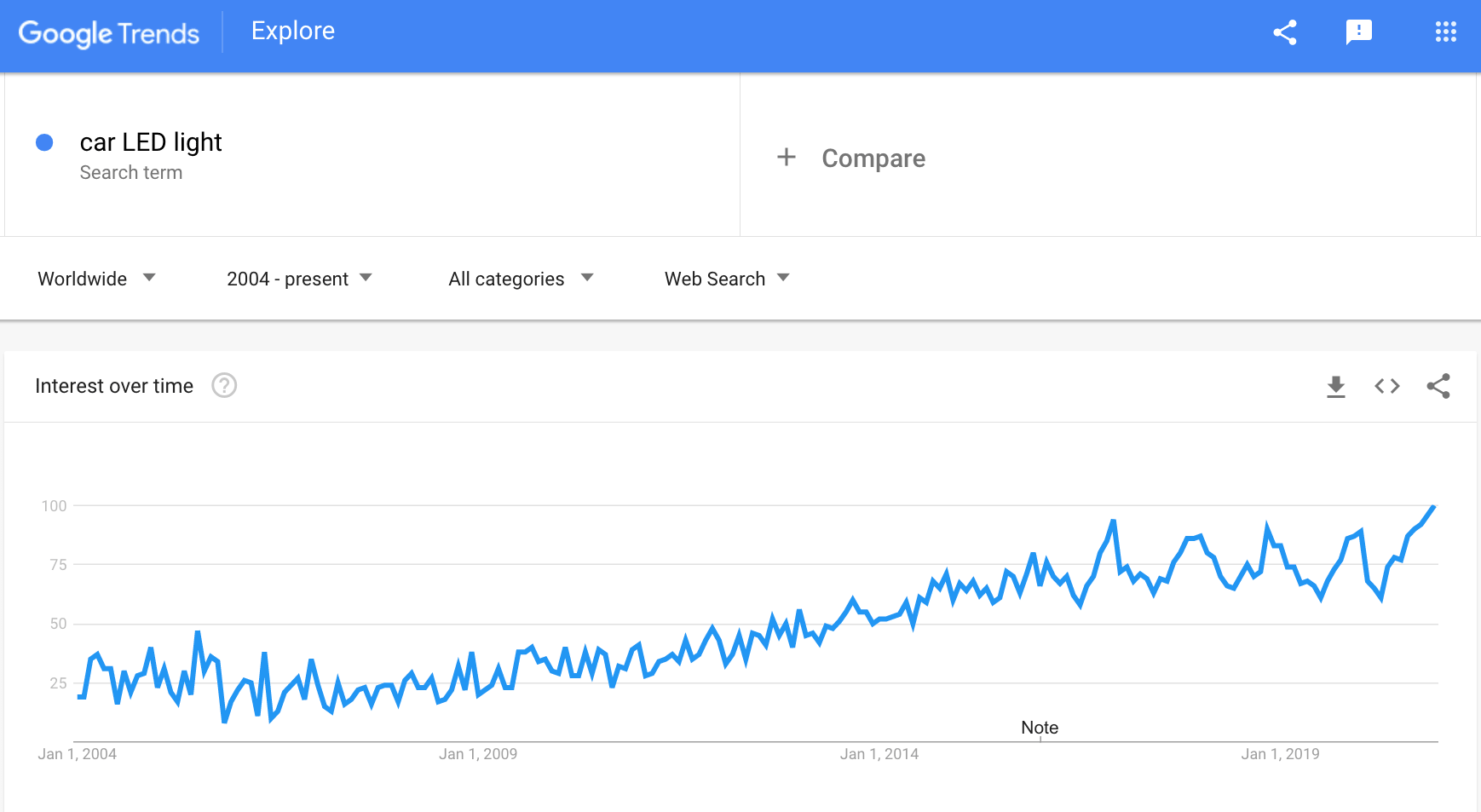Click the share icon in the header
This screenshot has height=812, width=1481.
1285,32
